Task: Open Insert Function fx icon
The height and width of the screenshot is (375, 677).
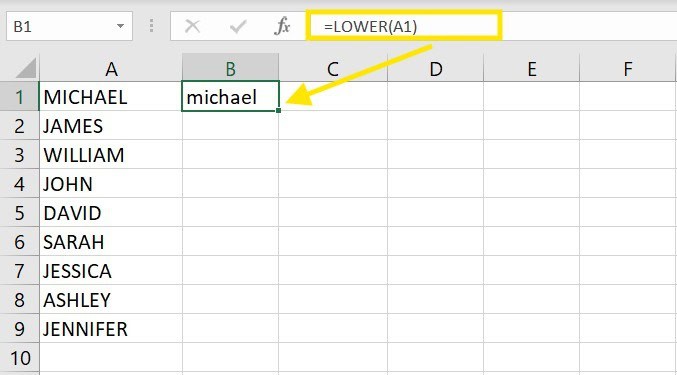Action: (x=282, y=26)
